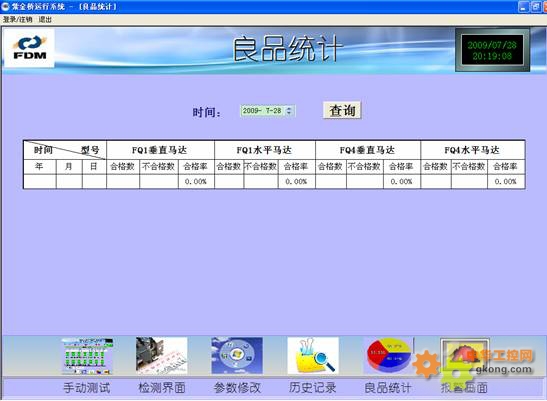
Task: Click the 查询 query button
Action: click(342, 110)
